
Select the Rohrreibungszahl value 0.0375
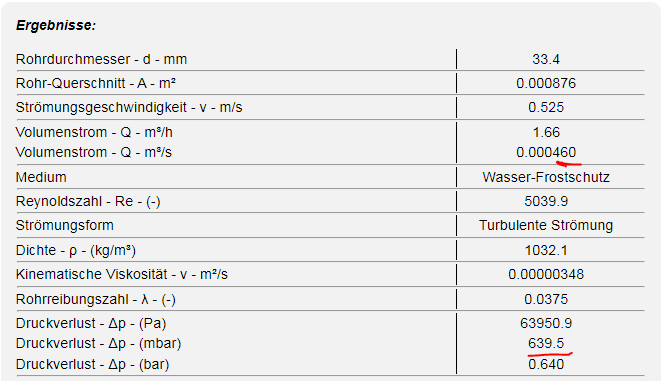[546, 299]
